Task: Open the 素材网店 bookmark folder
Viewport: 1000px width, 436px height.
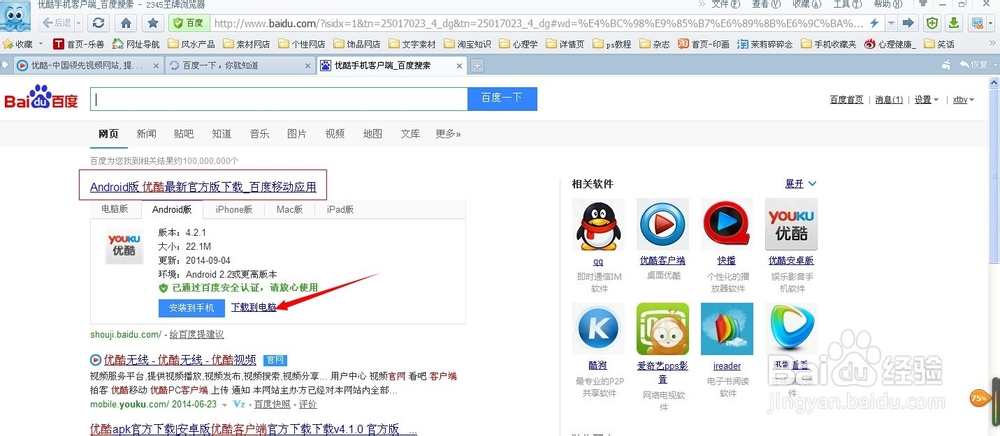Action: tap(246, 45)
